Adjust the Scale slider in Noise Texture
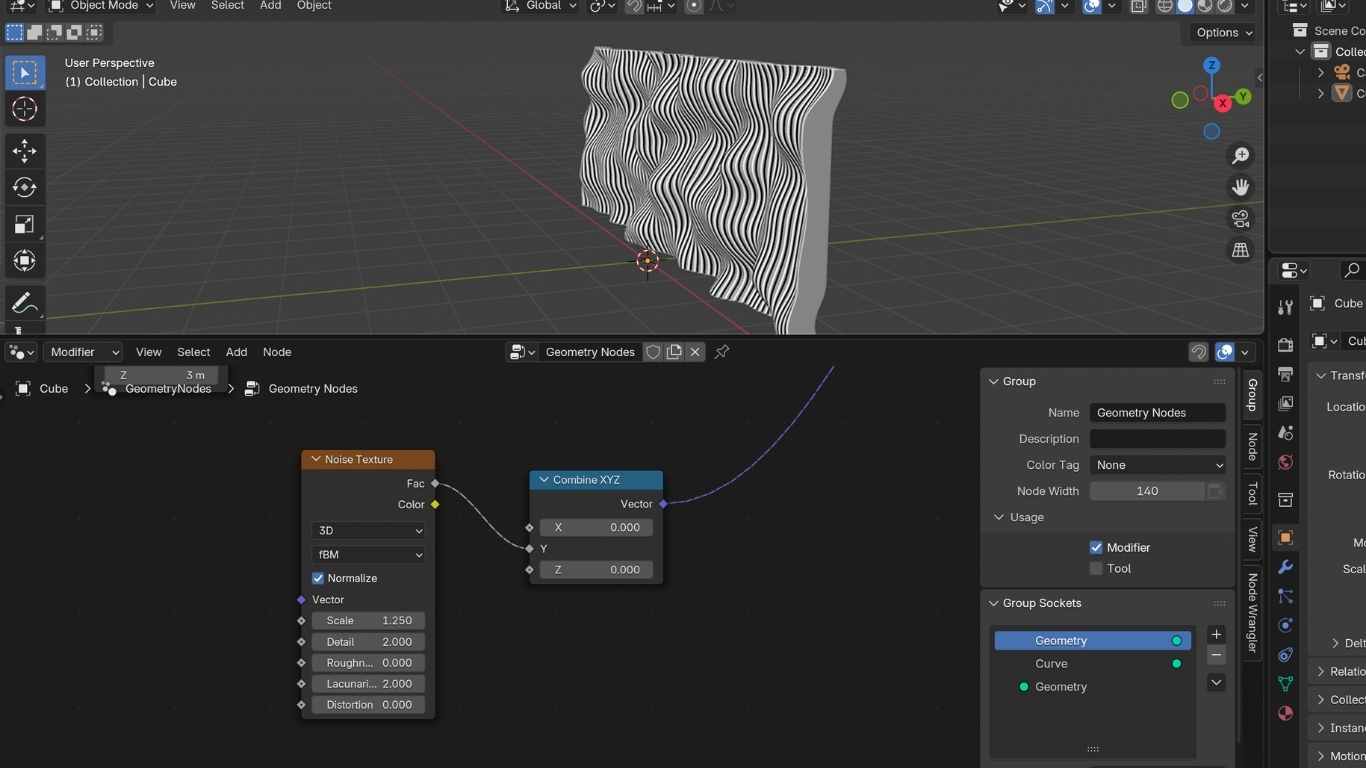 (x=368, y=620)
